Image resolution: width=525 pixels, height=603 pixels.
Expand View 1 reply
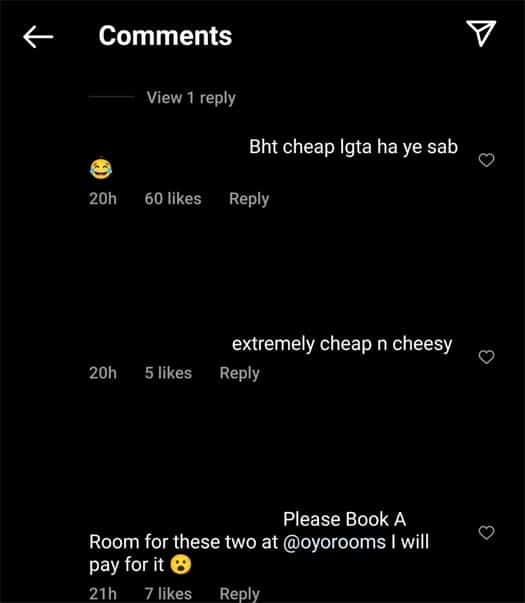click(191, 98)
